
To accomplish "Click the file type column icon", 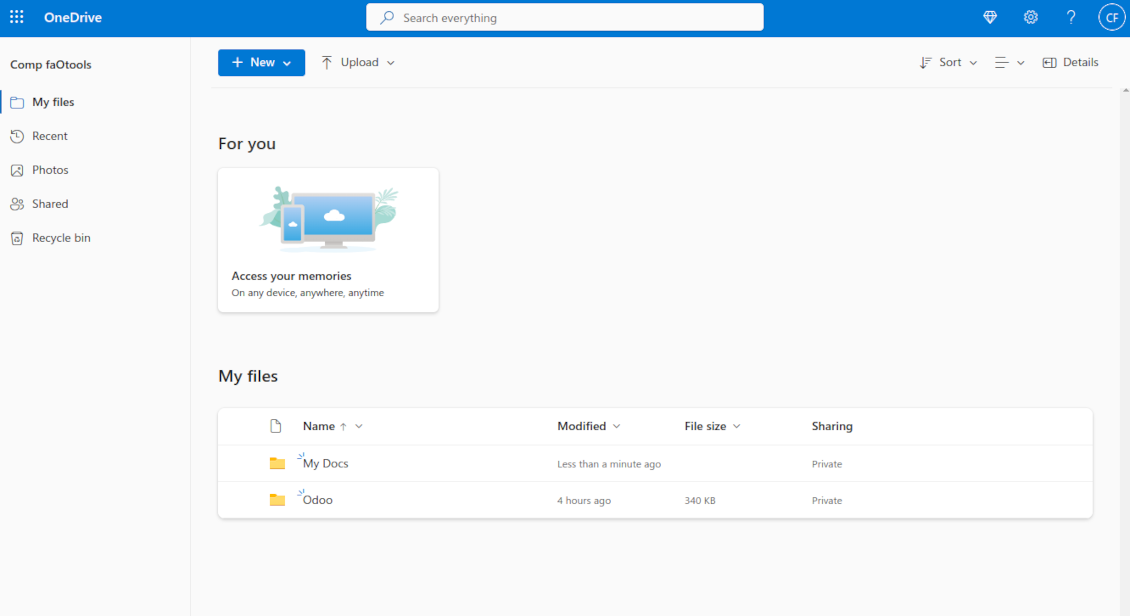I will 276,427.
